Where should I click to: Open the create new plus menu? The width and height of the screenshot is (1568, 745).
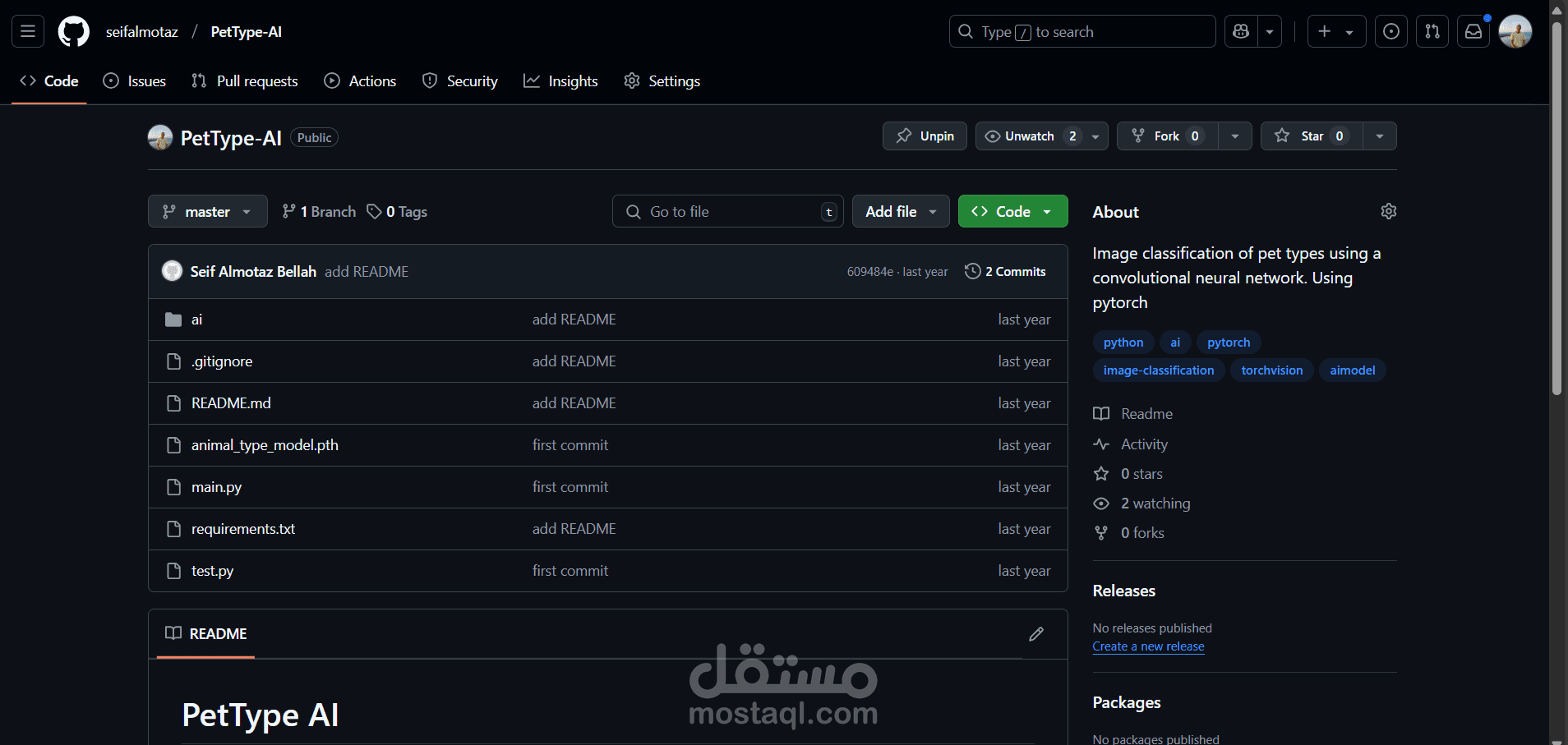point(1336,31)
